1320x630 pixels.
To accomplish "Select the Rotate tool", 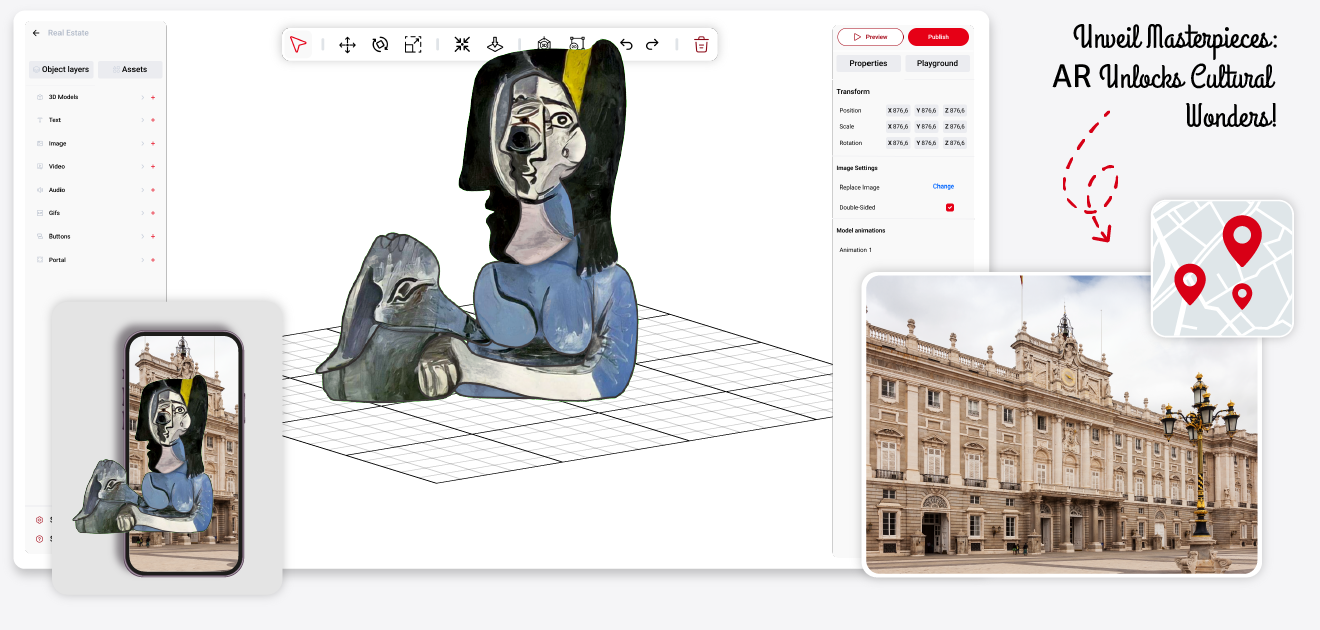I will (380, 44).
